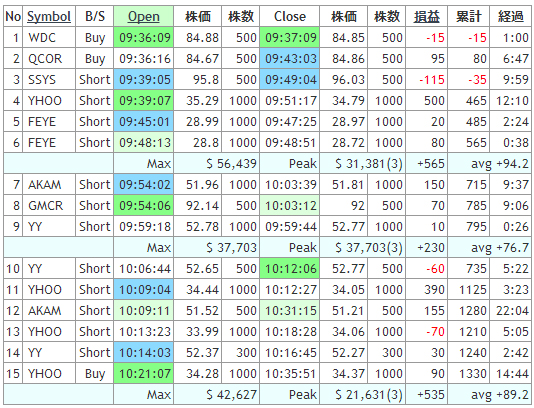Click open time 09:45:01 for FEYE
Screen dimensions: 534x408
144,121
